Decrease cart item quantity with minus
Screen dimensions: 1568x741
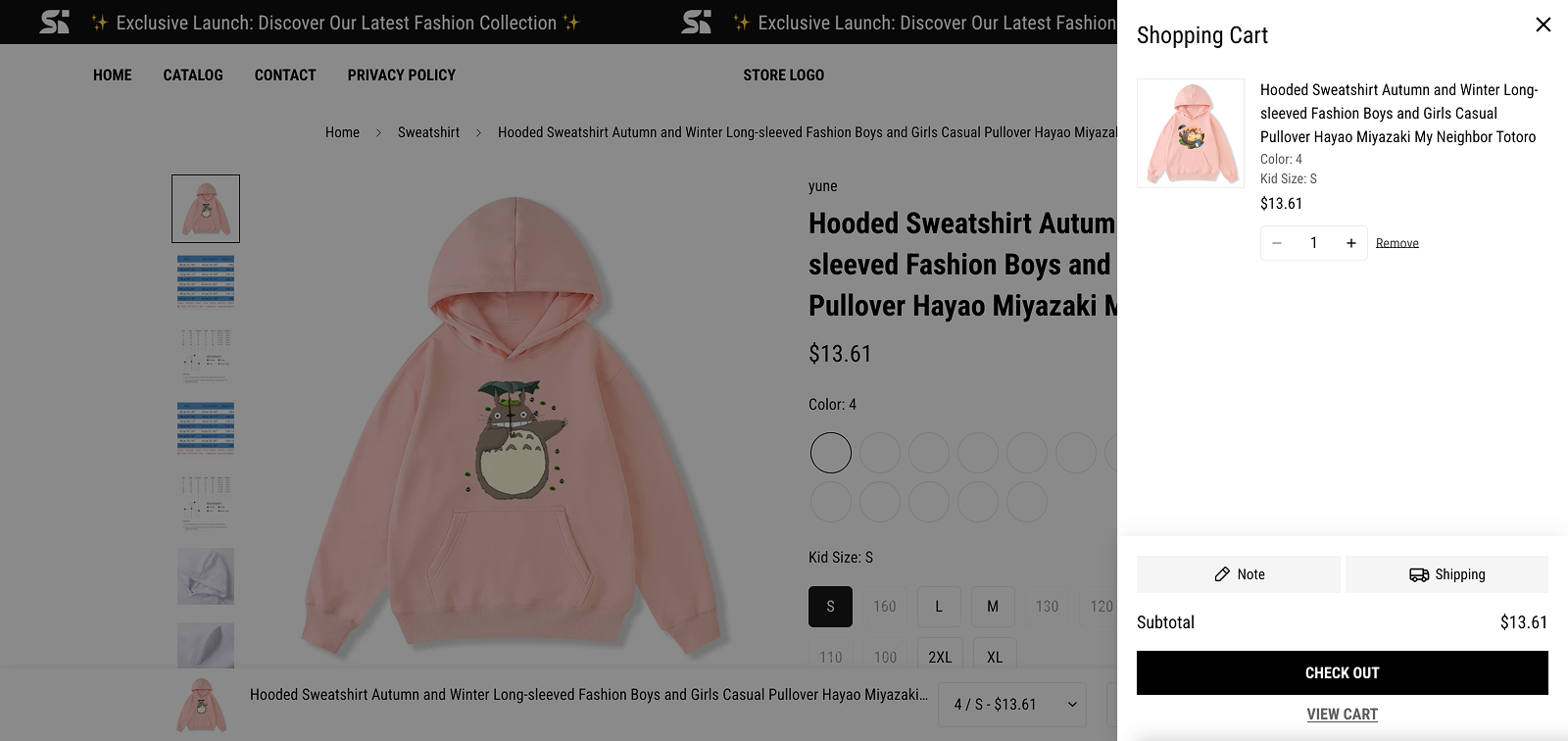1277,243
